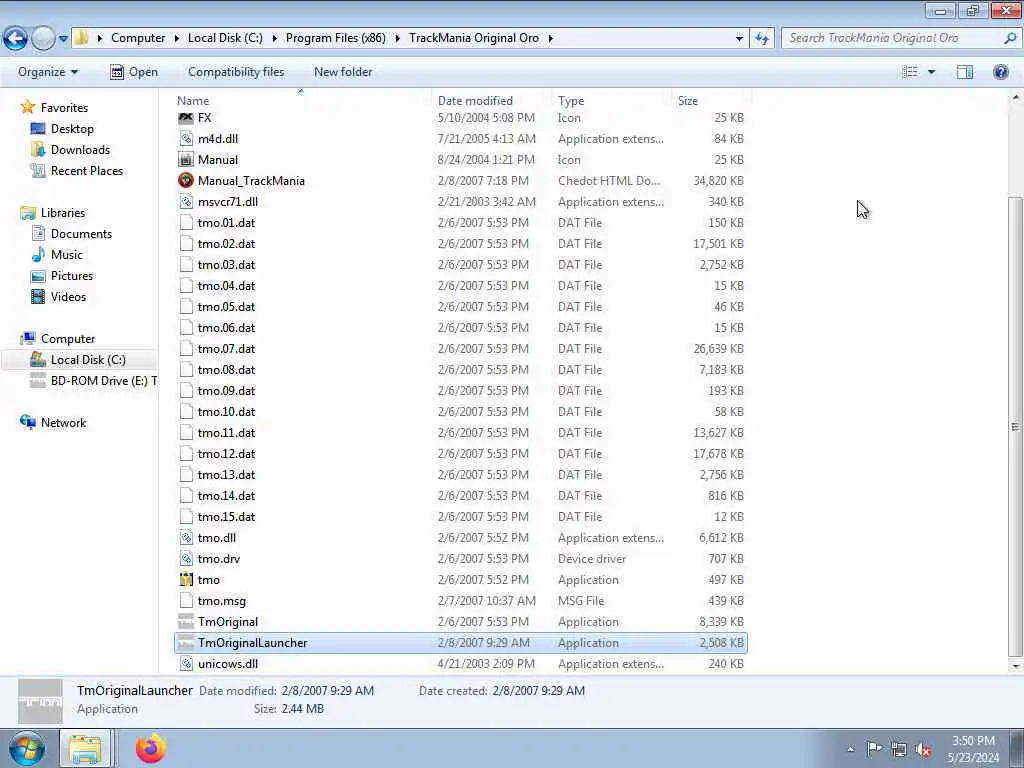Select the tmo.01.dat file icon
The image size is (1024, 768).
click(x=186, y=223)
